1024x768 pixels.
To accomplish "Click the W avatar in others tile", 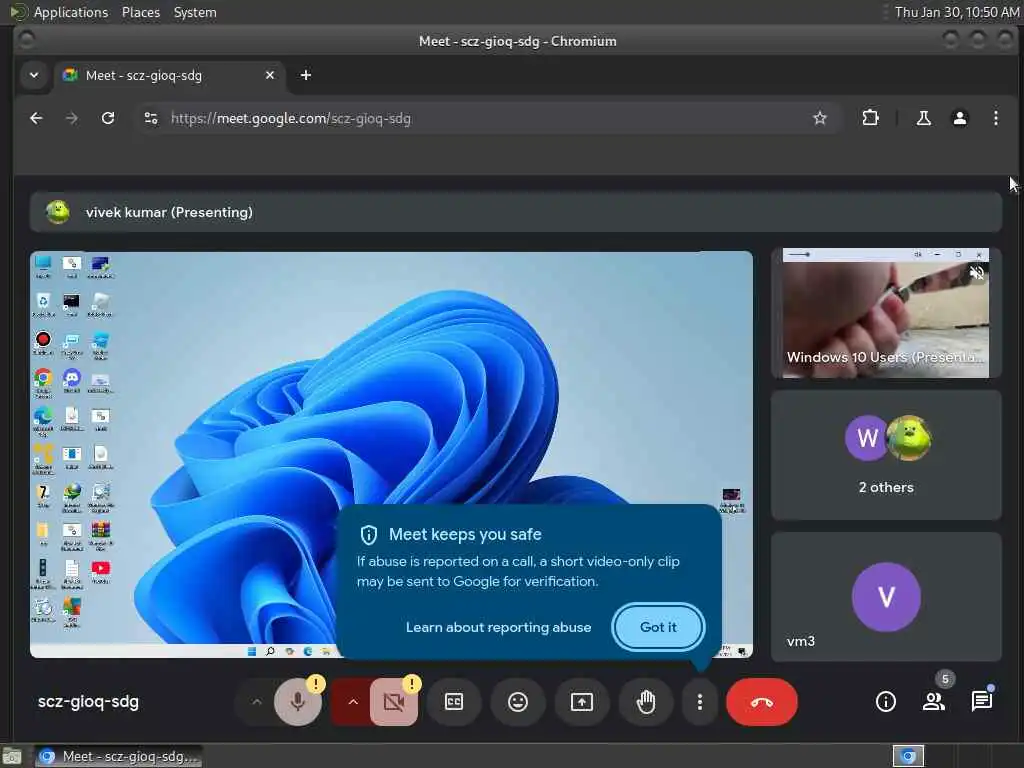I will pos(867,438).
